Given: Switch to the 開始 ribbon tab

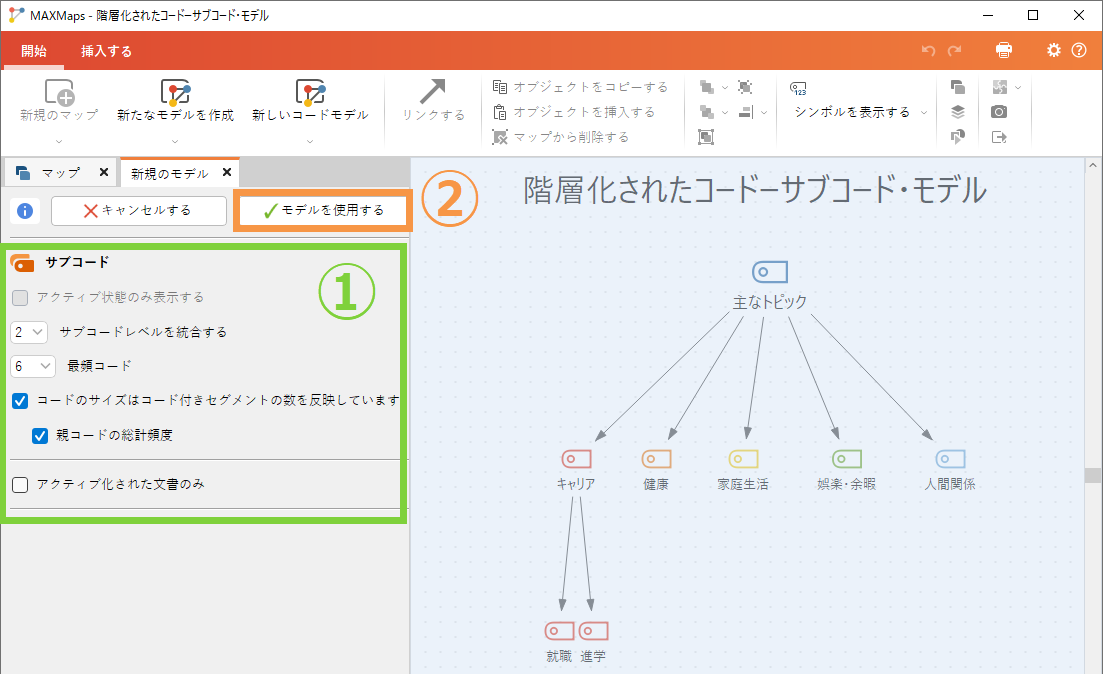Looking at the screenshot, I should click(x=34, y=51).
